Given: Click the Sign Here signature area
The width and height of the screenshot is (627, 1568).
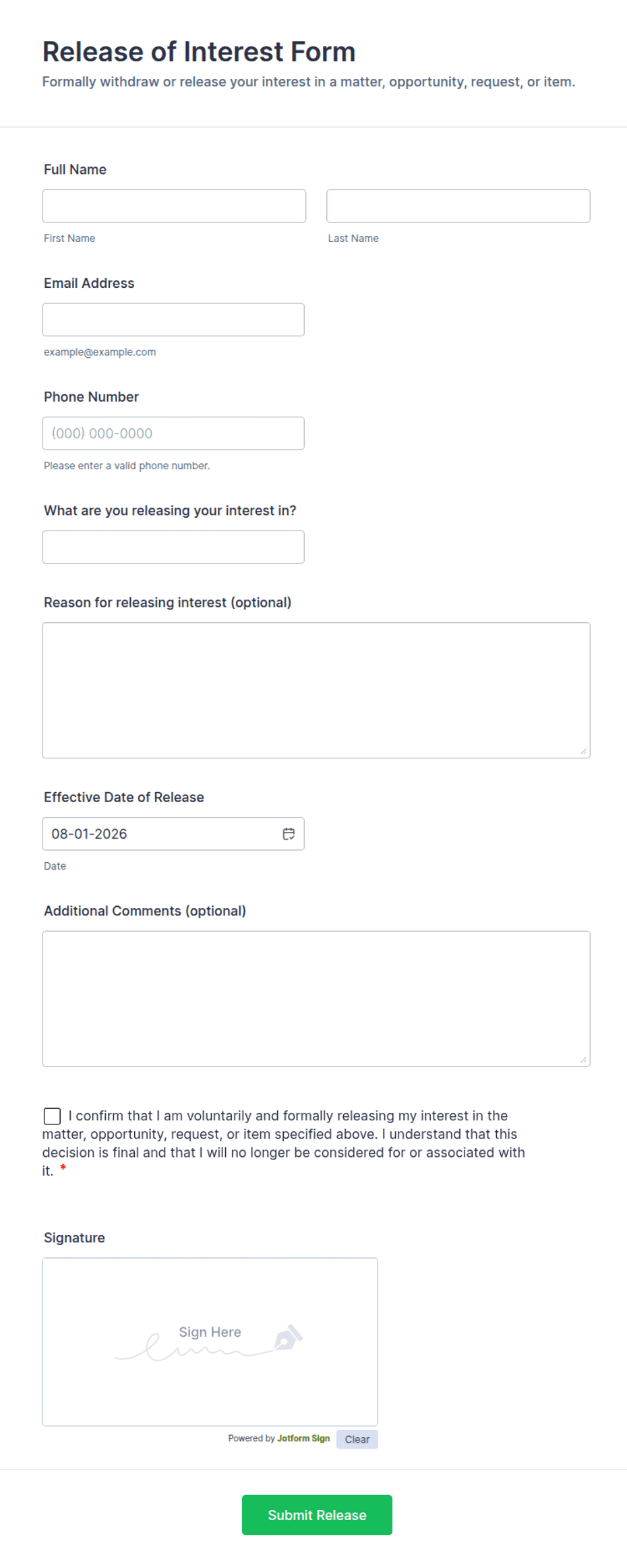Looking at the screenshot, I should coord(210,1341).
